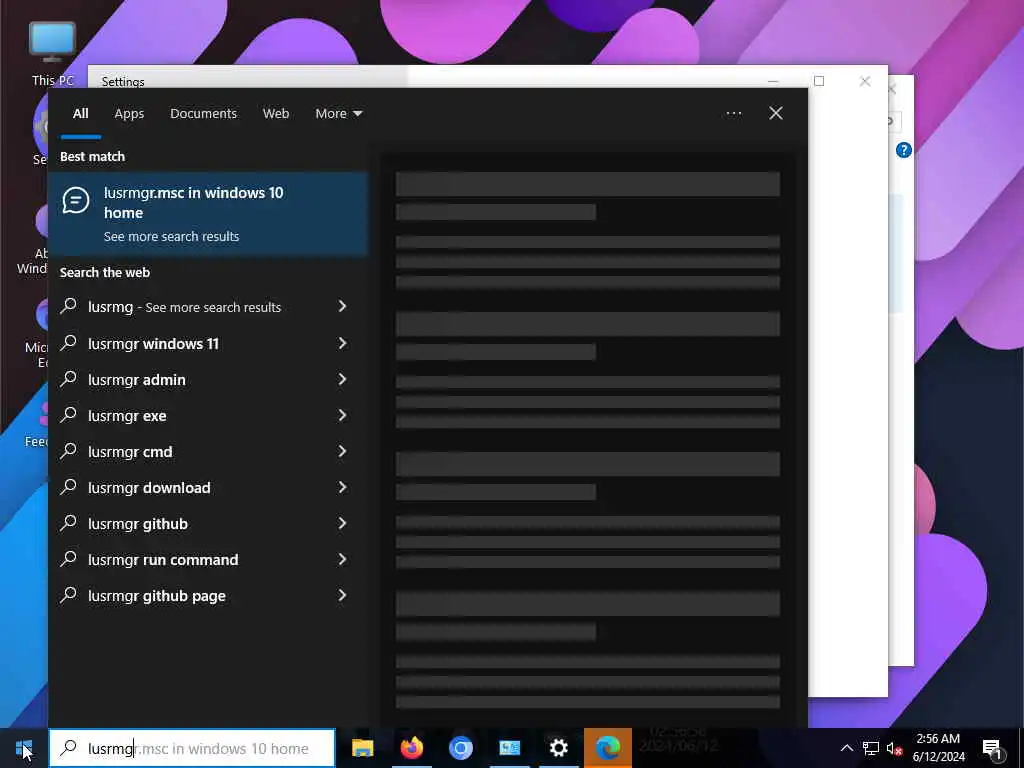
Task: Click the magnifier icon beside lusrmgr admin
Action: [69, 379]
